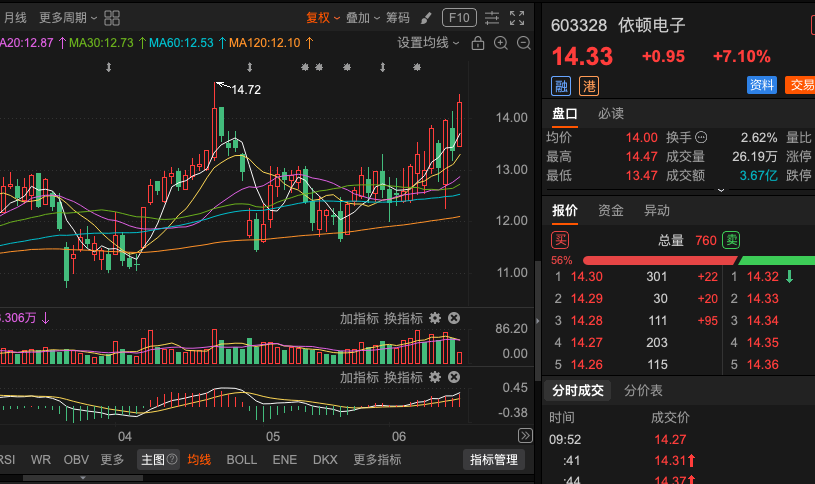Select WR indicator tab

(41, 460)
